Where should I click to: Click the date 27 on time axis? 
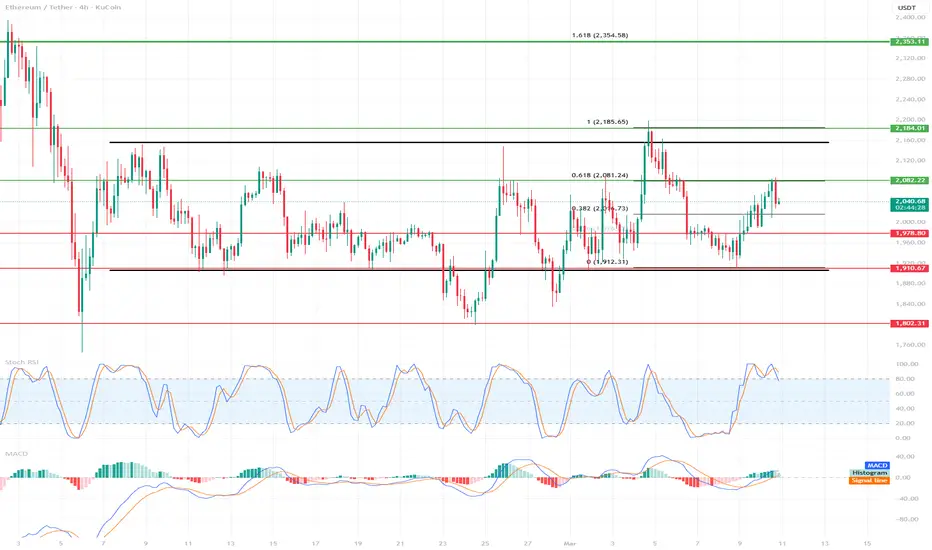tap(528, 543)
